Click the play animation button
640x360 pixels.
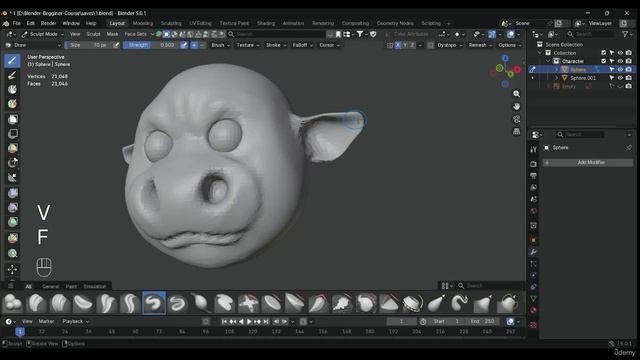[249, 322]
